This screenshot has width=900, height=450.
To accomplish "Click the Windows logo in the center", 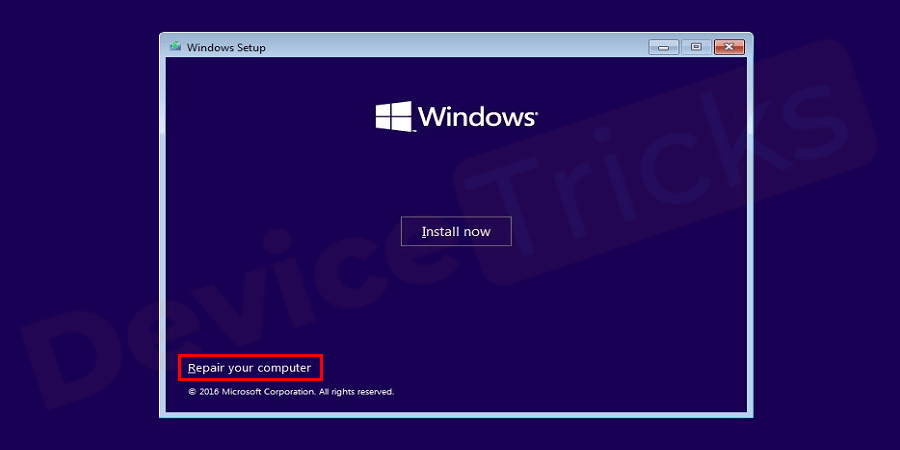I will point(456,117).
